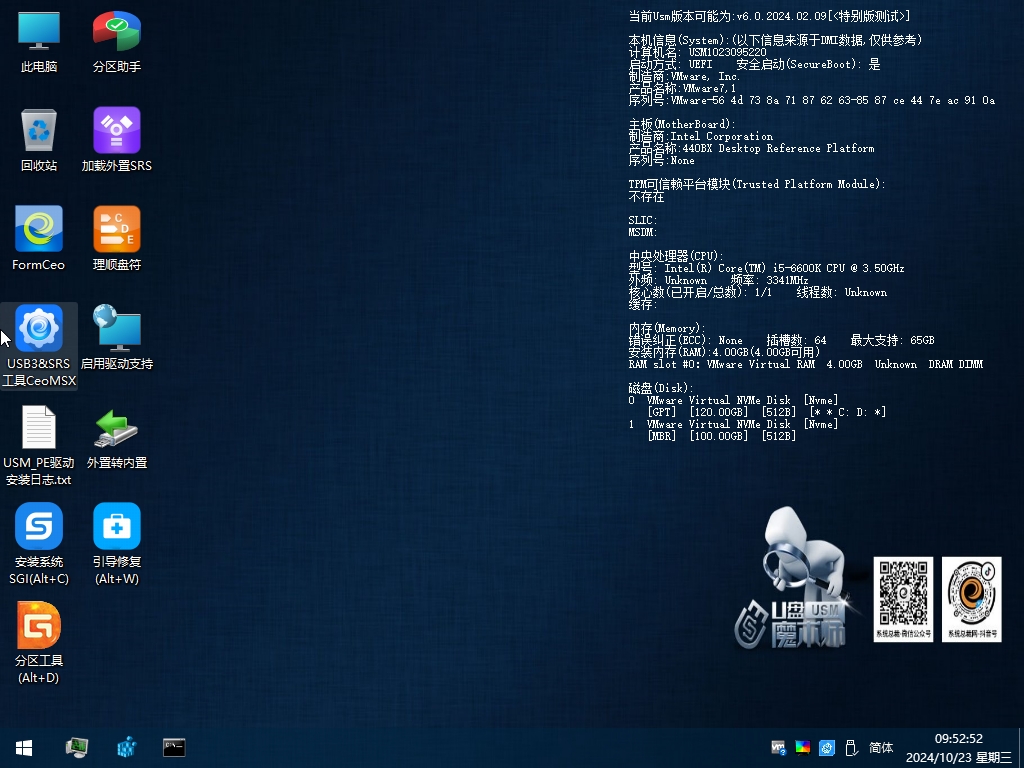Select the USM_PE驱动安装日志.txt file

[x=39, y=446]
